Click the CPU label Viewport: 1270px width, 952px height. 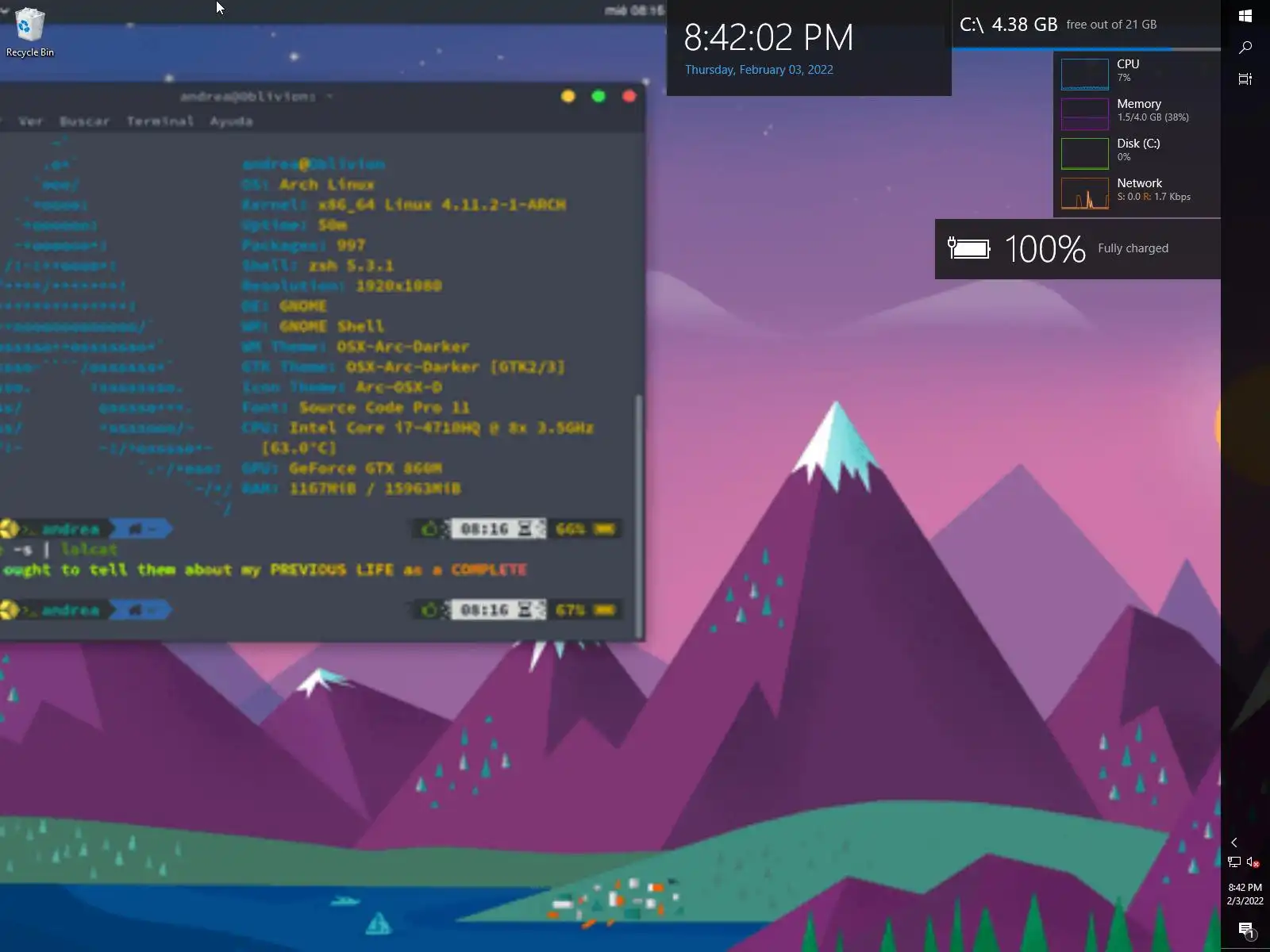pyautogui.click(x=1128, y=64)
